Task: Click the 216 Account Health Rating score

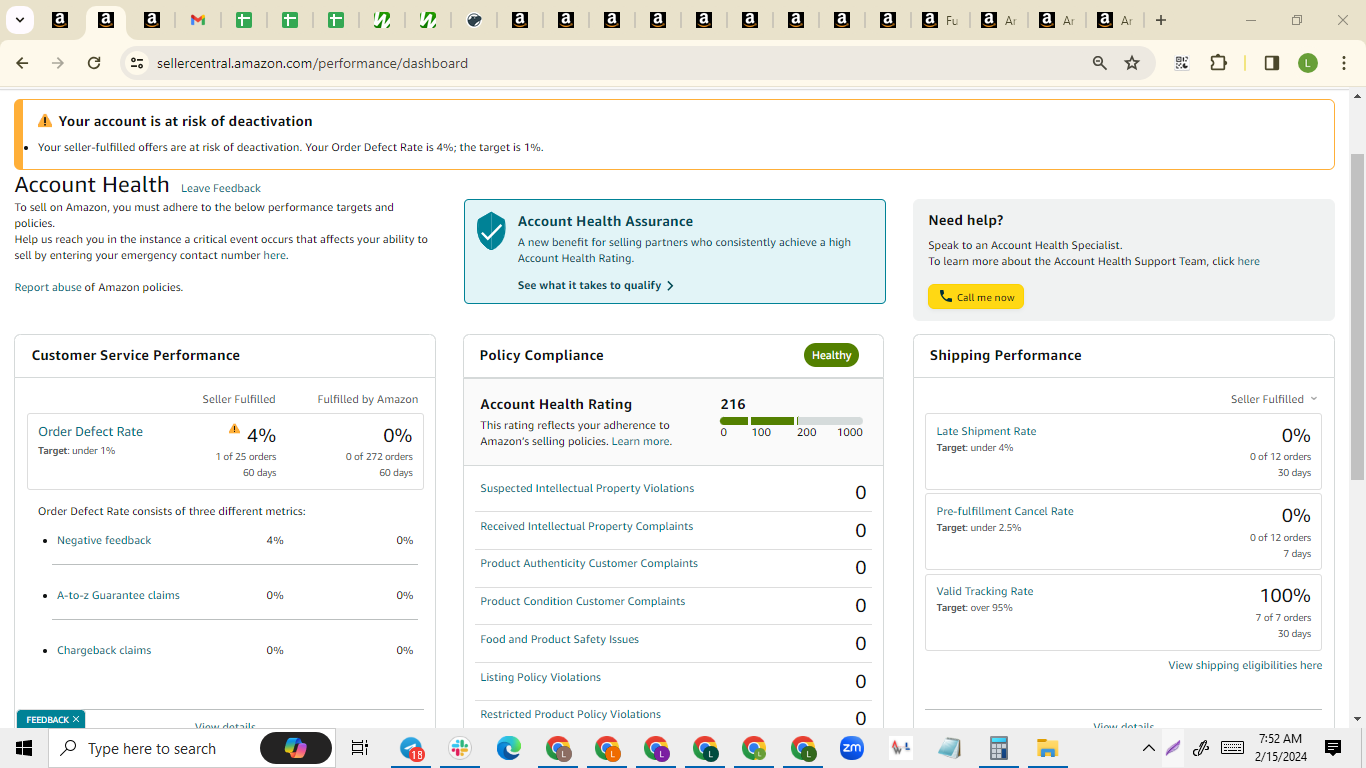Action: (x=733, y=404)
